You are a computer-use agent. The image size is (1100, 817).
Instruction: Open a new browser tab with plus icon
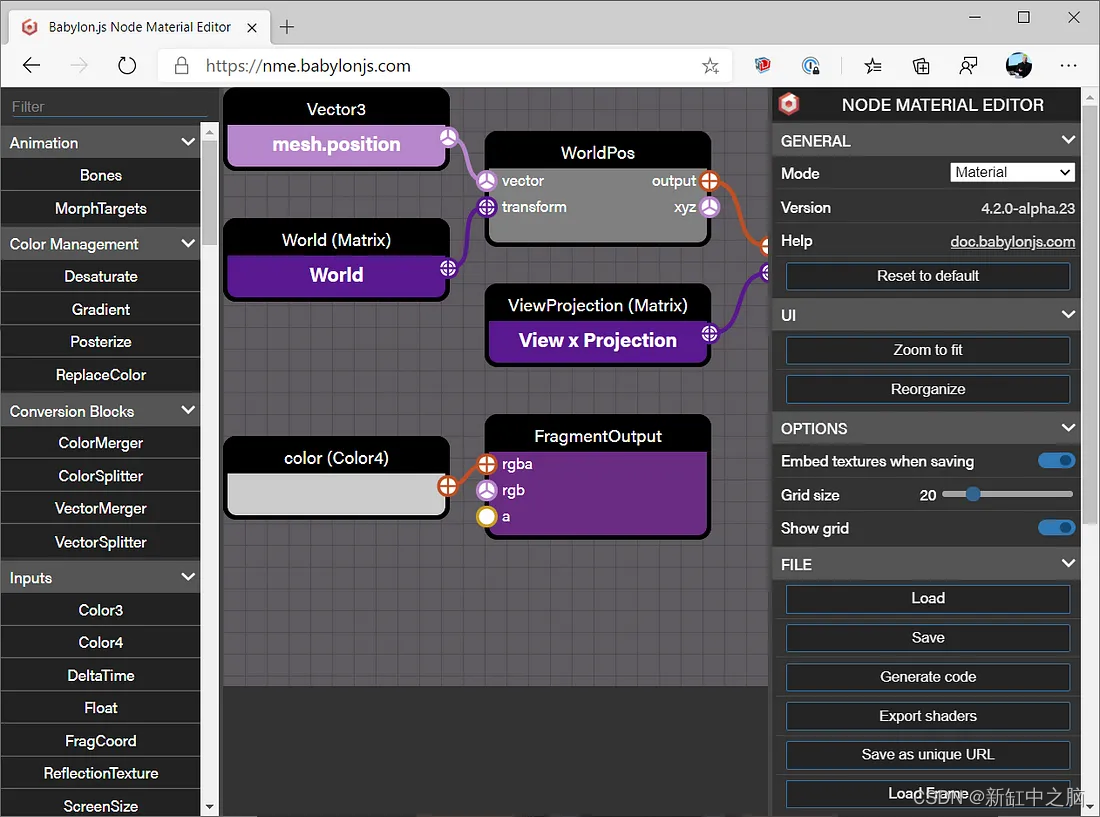[x=286, y=27]
